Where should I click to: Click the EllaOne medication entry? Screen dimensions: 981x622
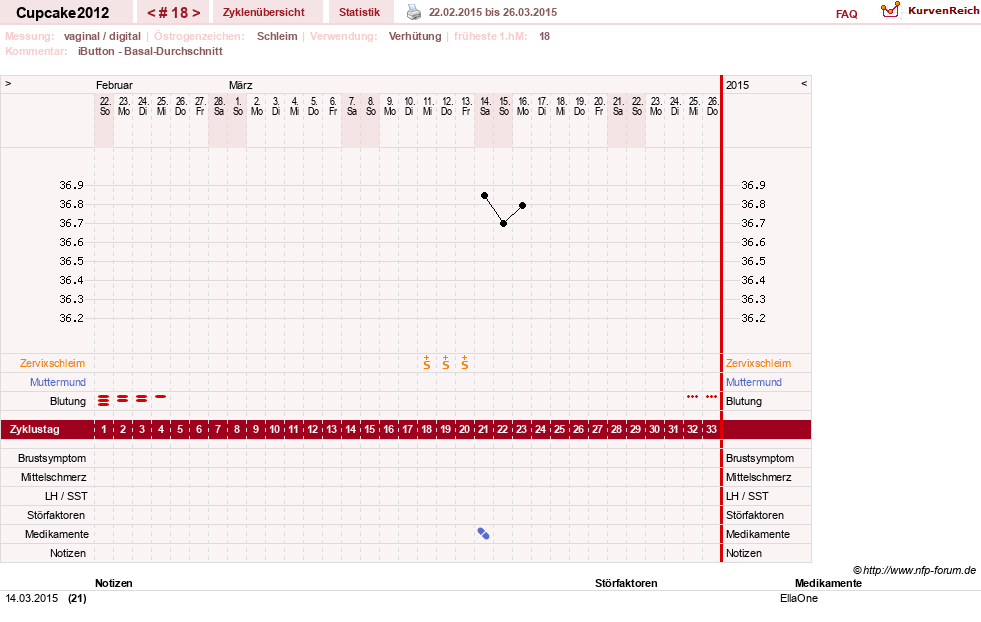pyautogui.click(x=799, y=598)
